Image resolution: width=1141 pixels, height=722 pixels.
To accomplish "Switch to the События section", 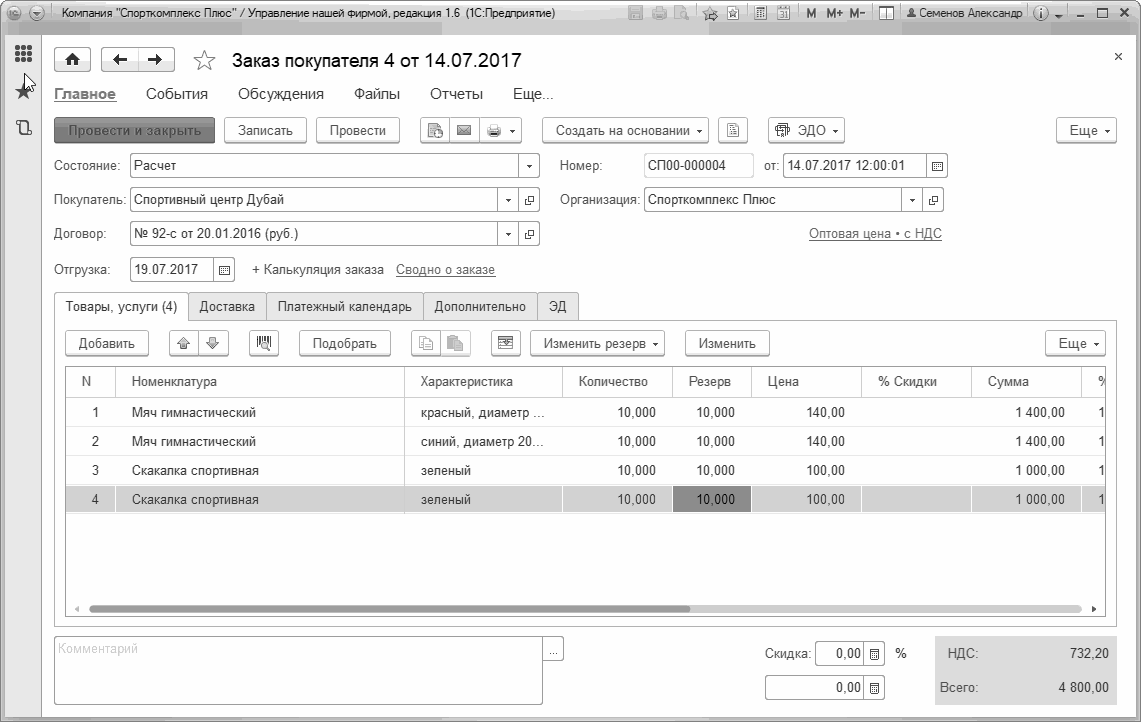I will tap(177, 94).
